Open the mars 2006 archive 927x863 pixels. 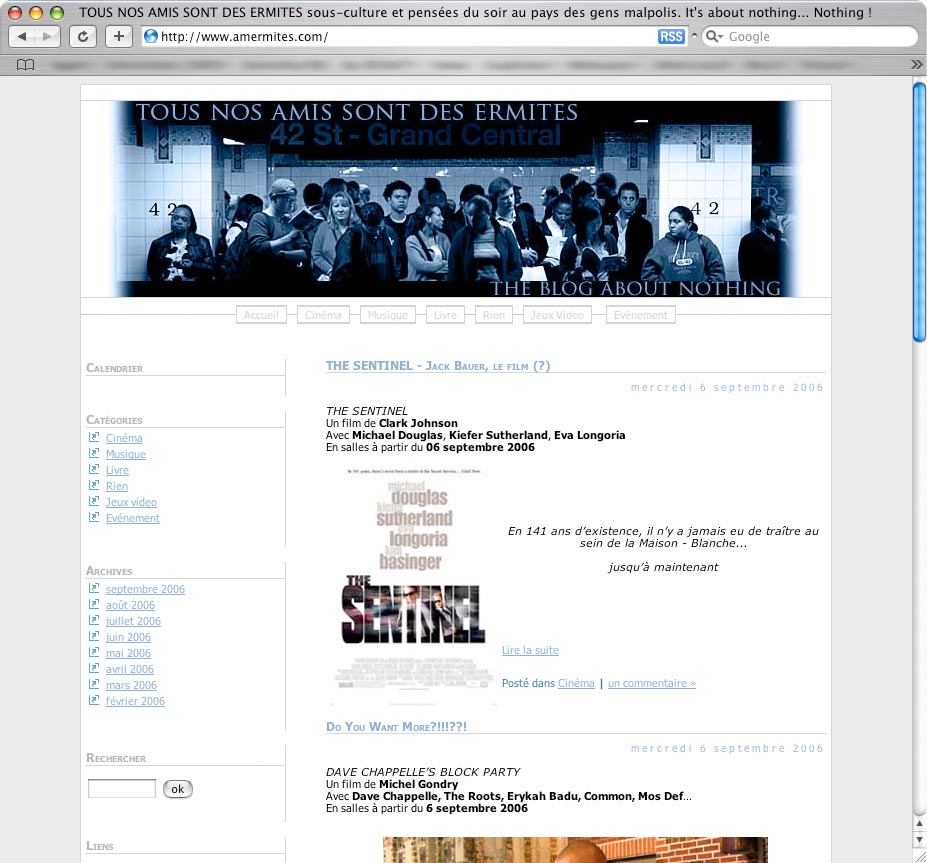pos(131,685)
